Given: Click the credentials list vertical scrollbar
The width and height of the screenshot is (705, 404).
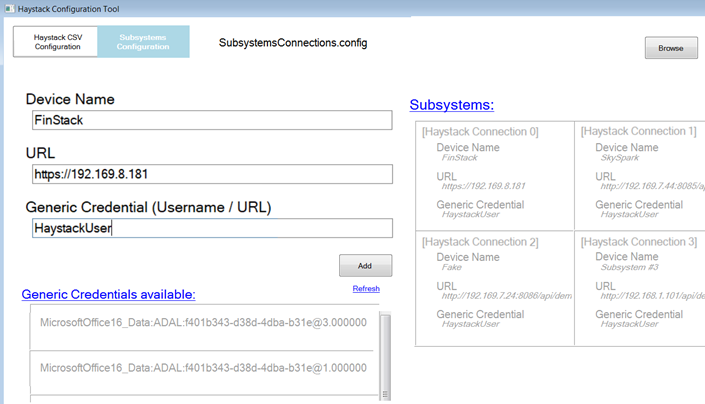Looking at the screenshot, I should [x=385, y=355].
